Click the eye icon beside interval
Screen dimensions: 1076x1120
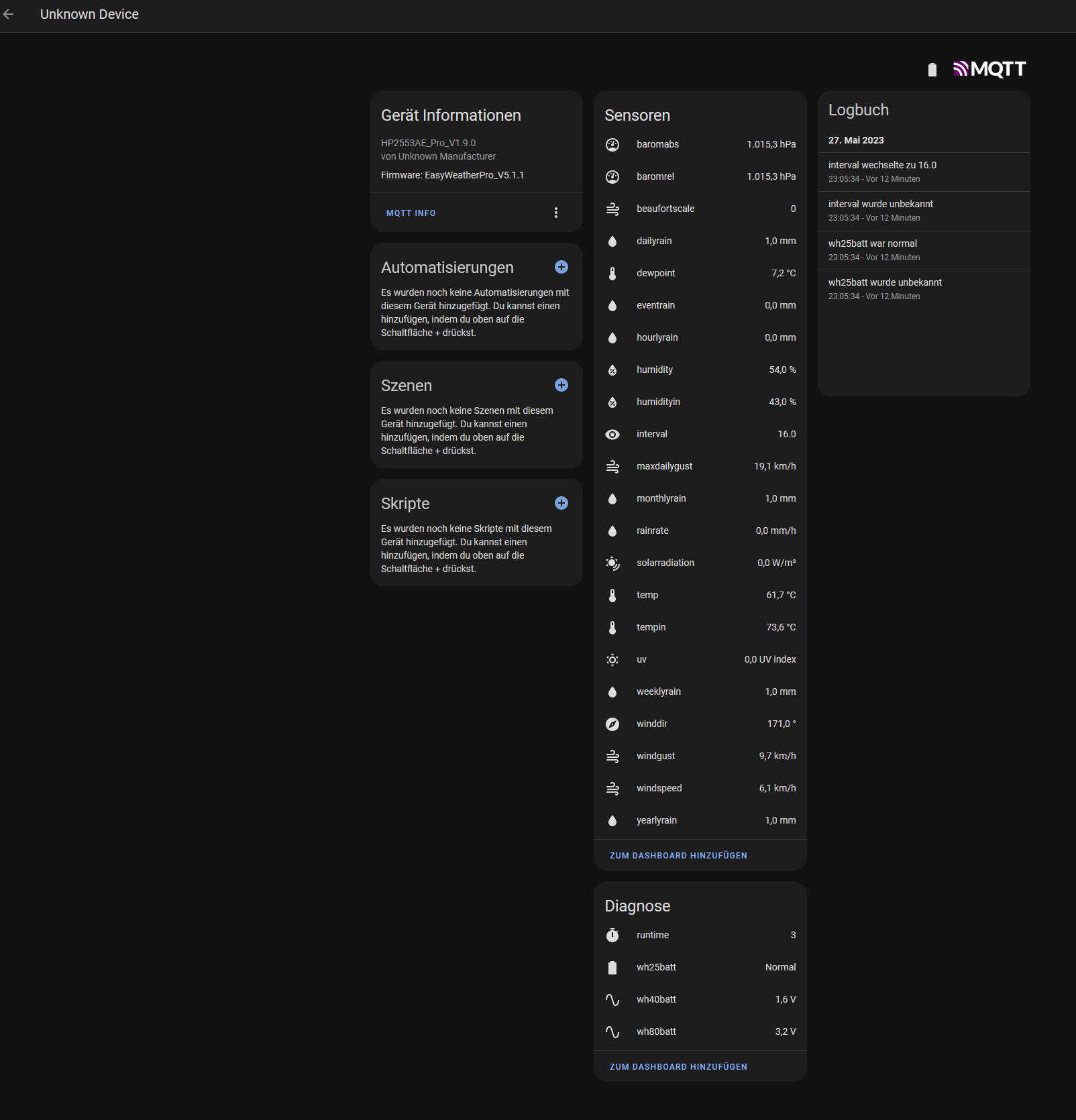point(612,434)
